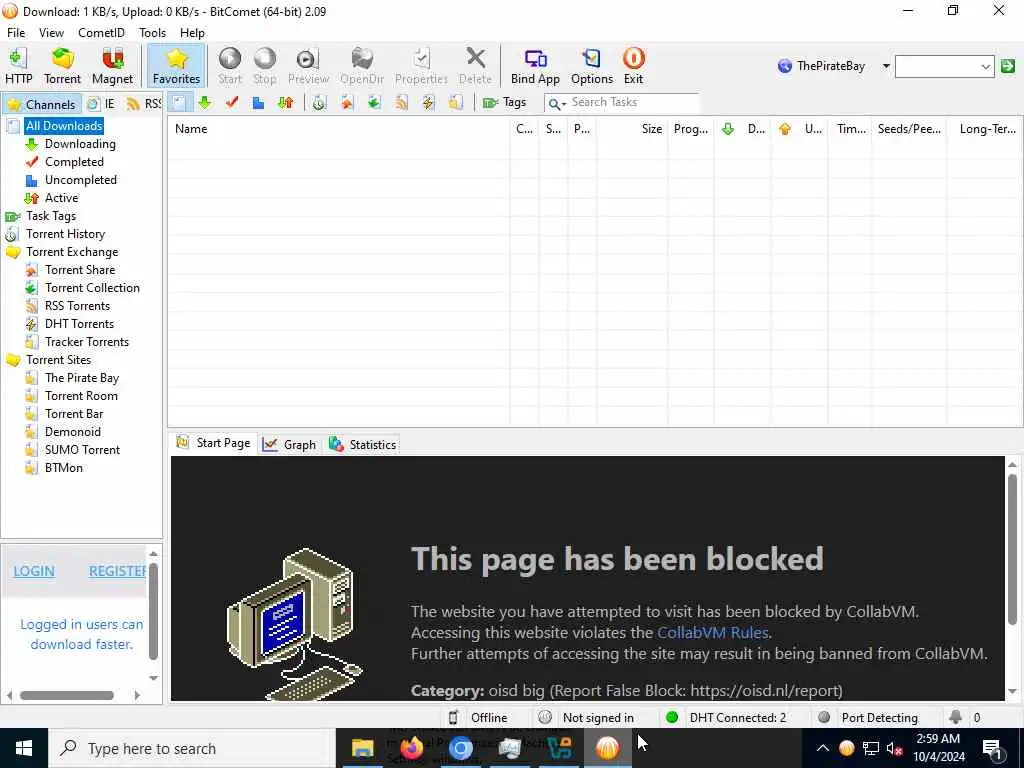Click the green Downloading filter arrow in filter bar
Viewport: 1024px width, 768px height.
[205, 103]
